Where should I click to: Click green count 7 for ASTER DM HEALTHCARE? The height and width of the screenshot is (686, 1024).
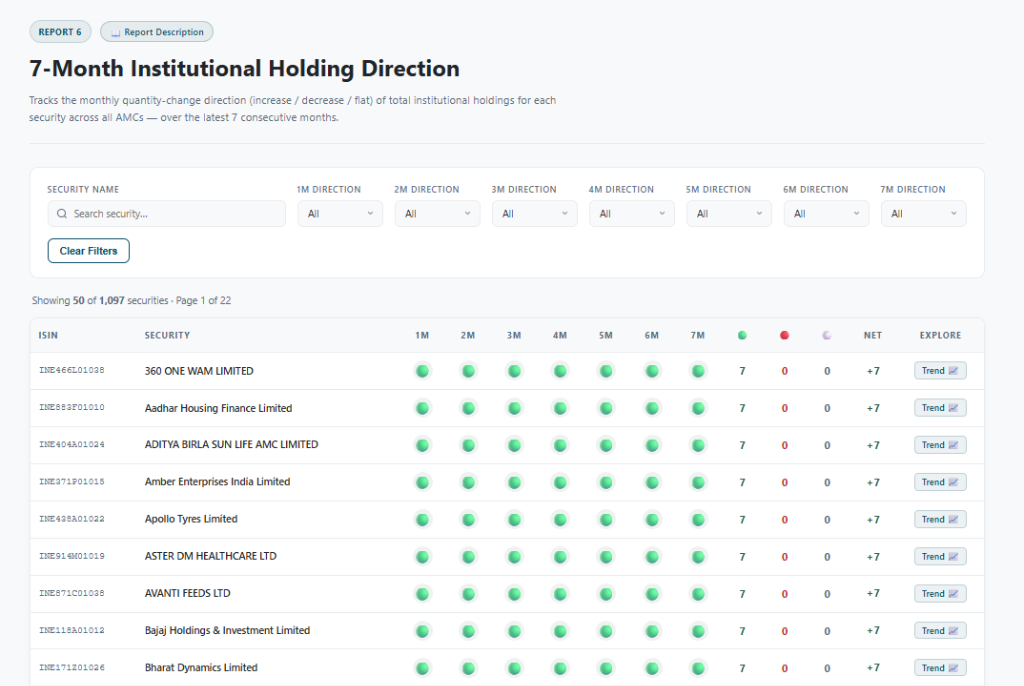[742, 557]
